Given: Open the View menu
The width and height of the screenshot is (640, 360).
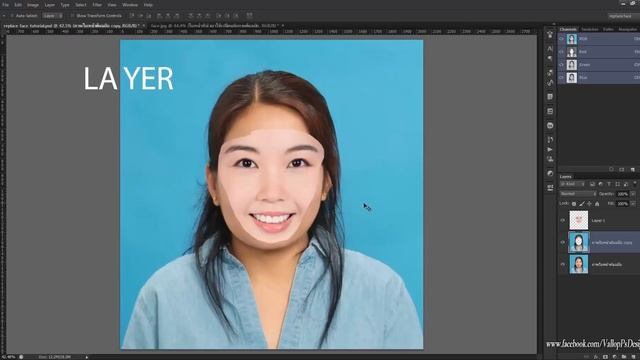Looking at the screenshot, I should pyautogui.click(x=112, y=5).
